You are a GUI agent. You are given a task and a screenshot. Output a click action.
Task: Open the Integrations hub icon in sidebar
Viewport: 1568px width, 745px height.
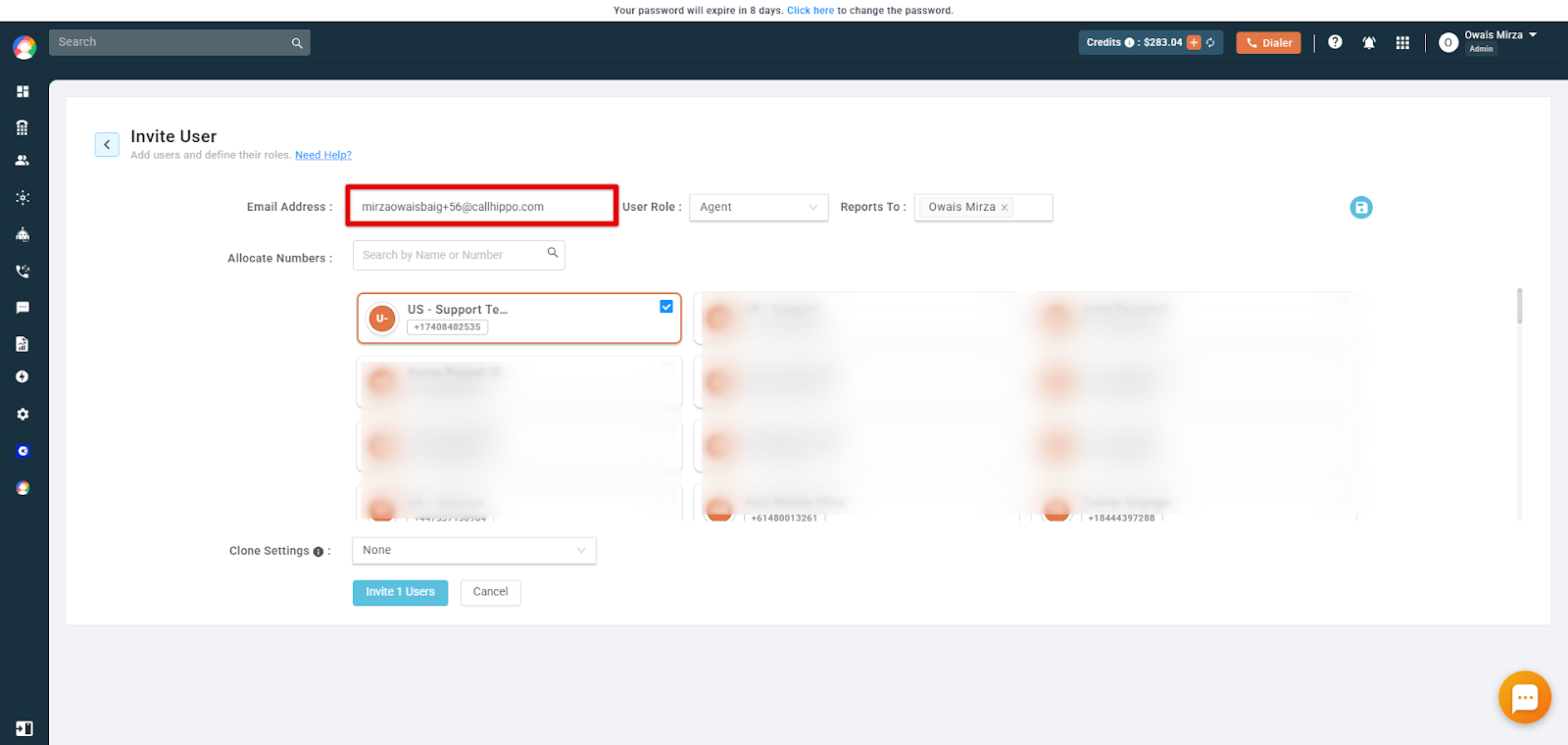click(x=23, y=197)
